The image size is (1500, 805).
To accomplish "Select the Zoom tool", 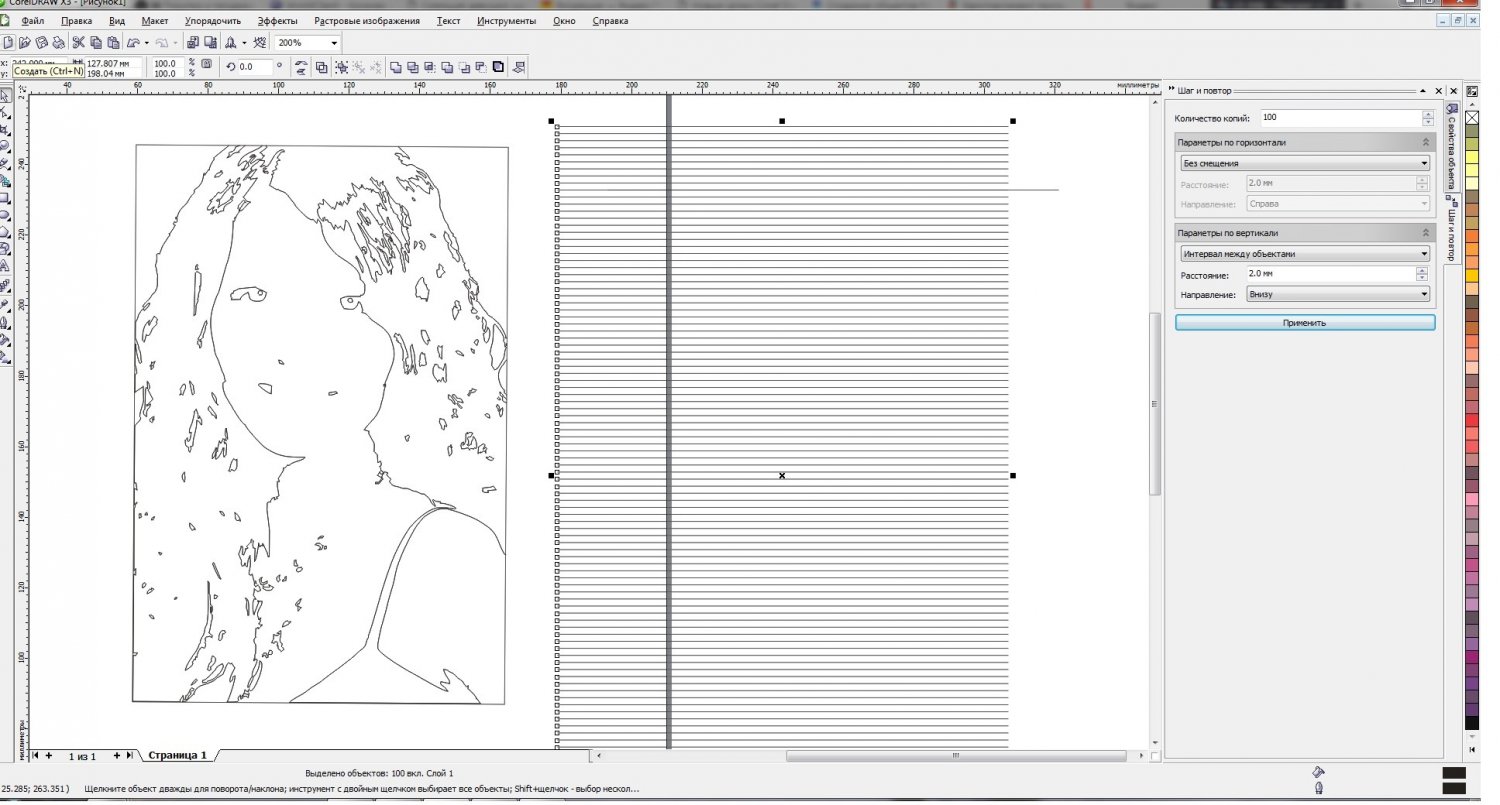I will click(7, 146).
